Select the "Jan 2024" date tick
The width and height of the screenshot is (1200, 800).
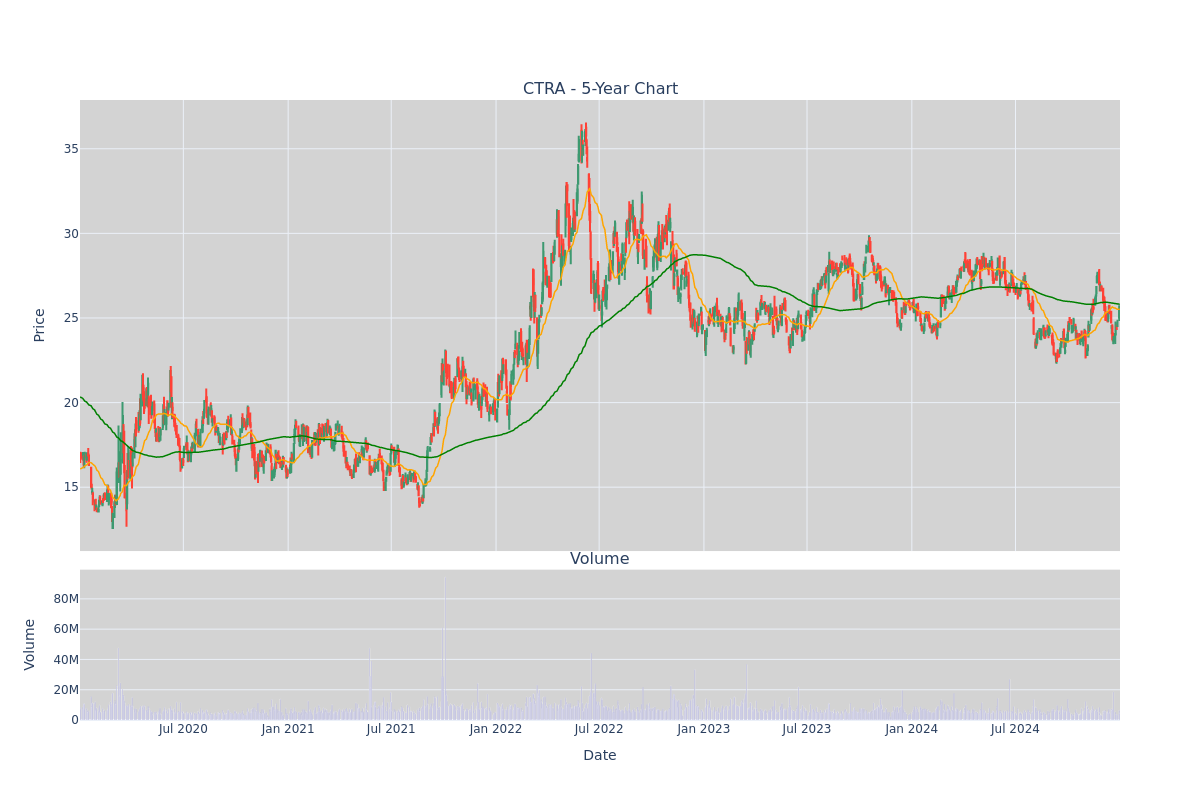coord(912,729)
